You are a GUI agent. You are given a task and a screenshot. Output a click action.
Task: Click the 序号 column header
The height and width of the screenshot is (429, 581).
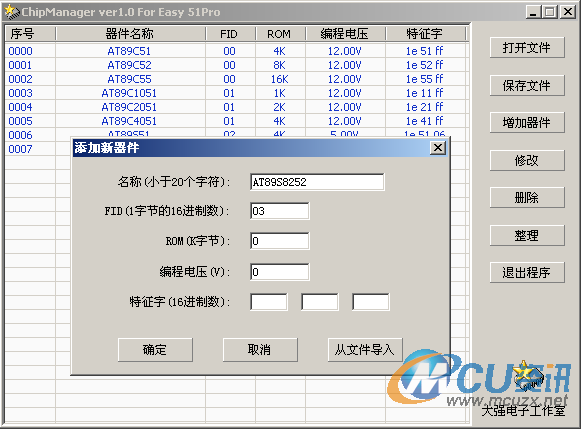point(30,34)
